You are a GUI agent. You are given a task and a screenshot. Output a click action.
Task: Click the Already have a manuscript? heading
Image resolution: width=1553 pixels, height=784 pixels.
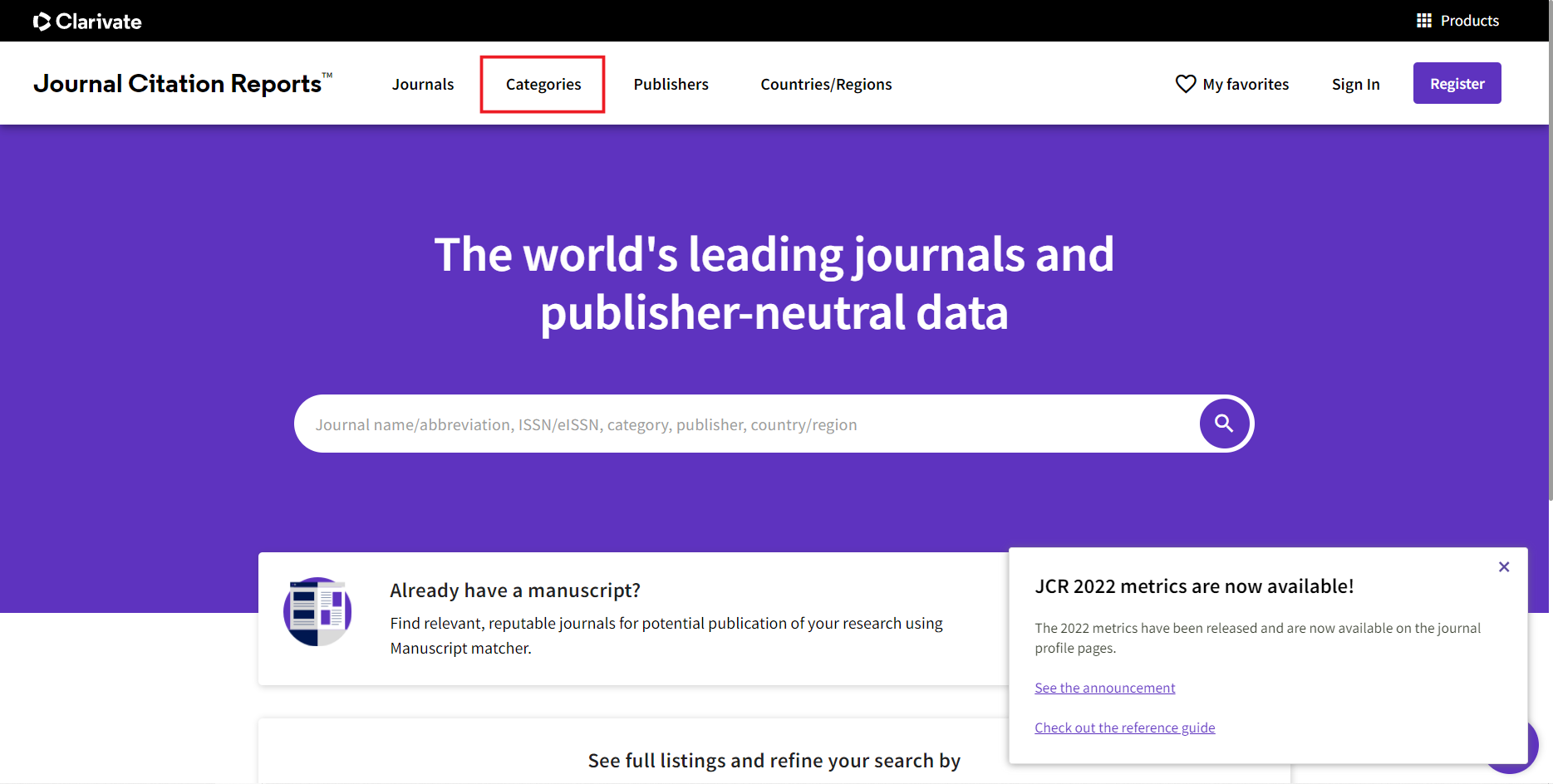515,590
